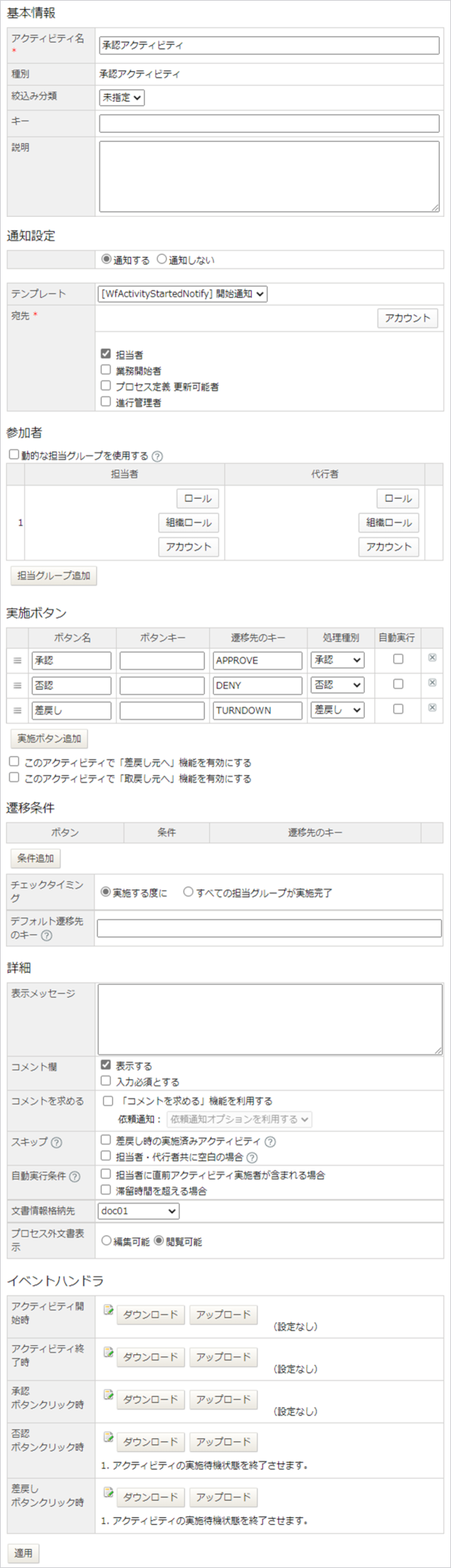
Task: Open the help icon beside スキップ label
Action: click(x=56, y=1143)
